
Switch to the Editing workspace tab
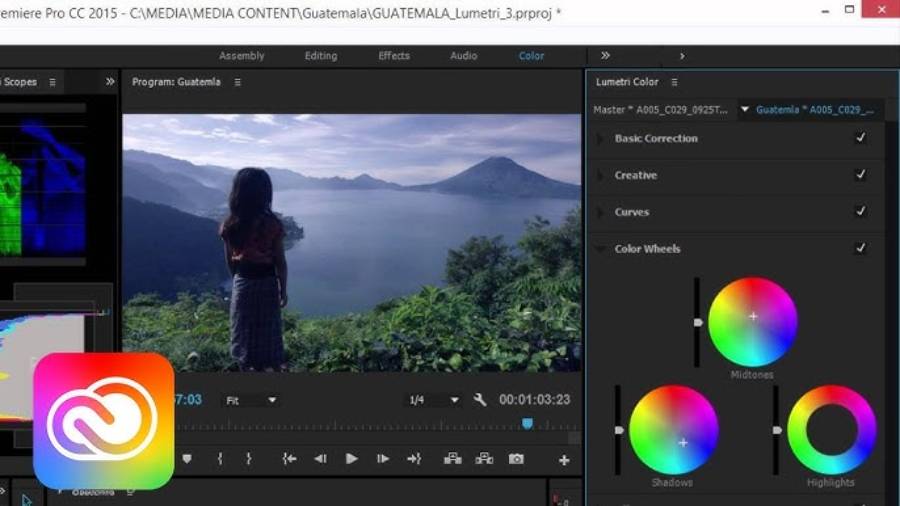pos(321,56)
